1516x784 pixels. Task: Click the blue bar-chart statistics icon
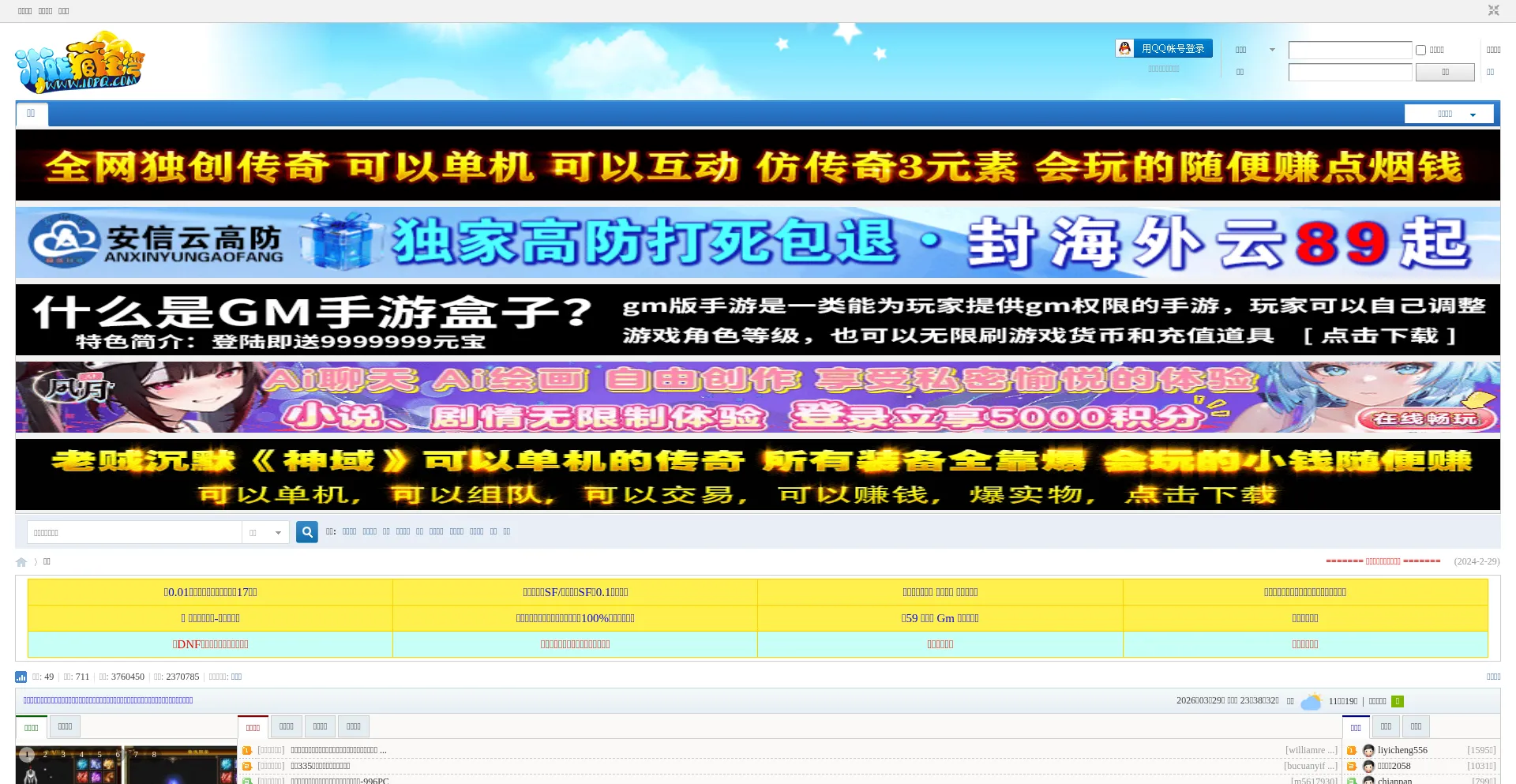(21, 677)
